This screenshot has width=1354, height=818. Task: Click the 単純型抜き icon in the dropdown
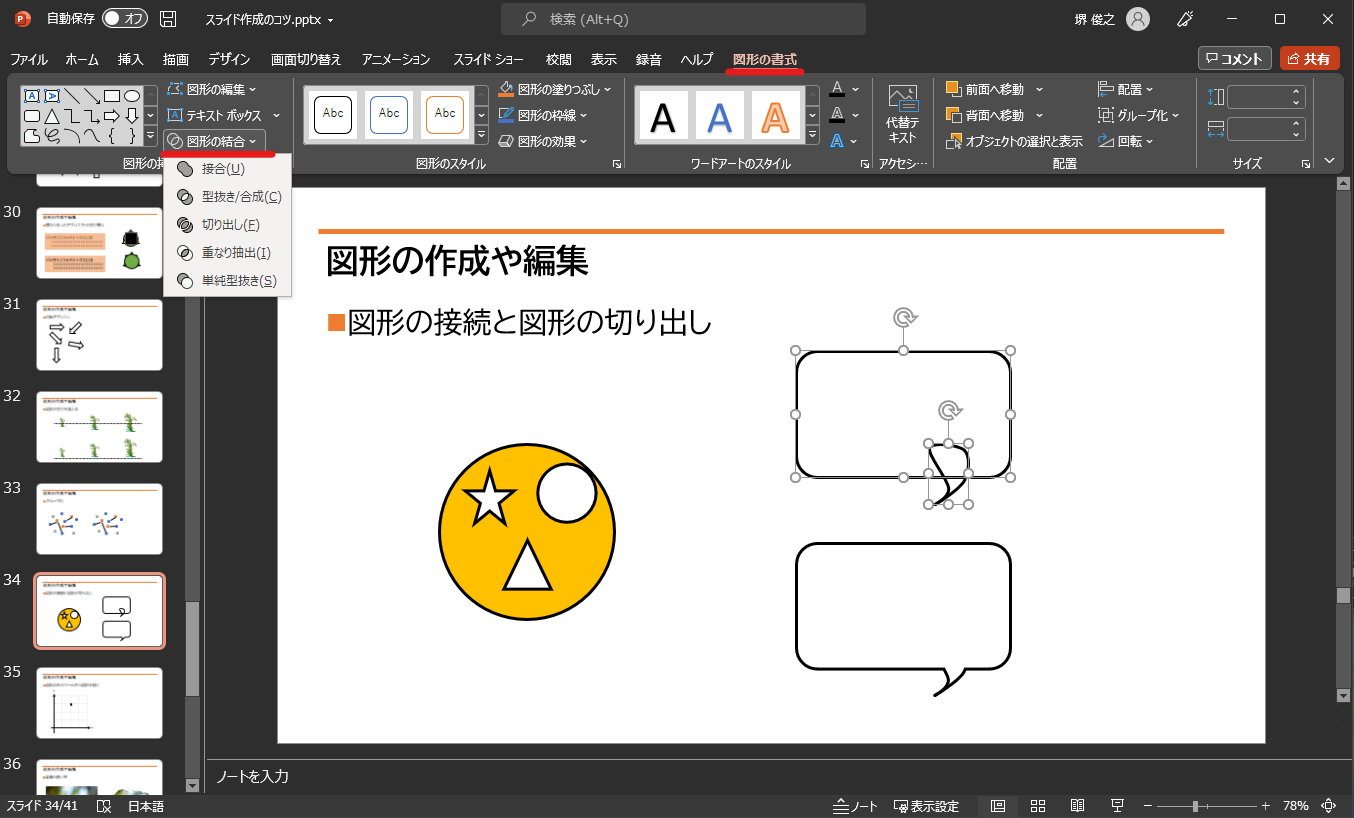(185, 280)
